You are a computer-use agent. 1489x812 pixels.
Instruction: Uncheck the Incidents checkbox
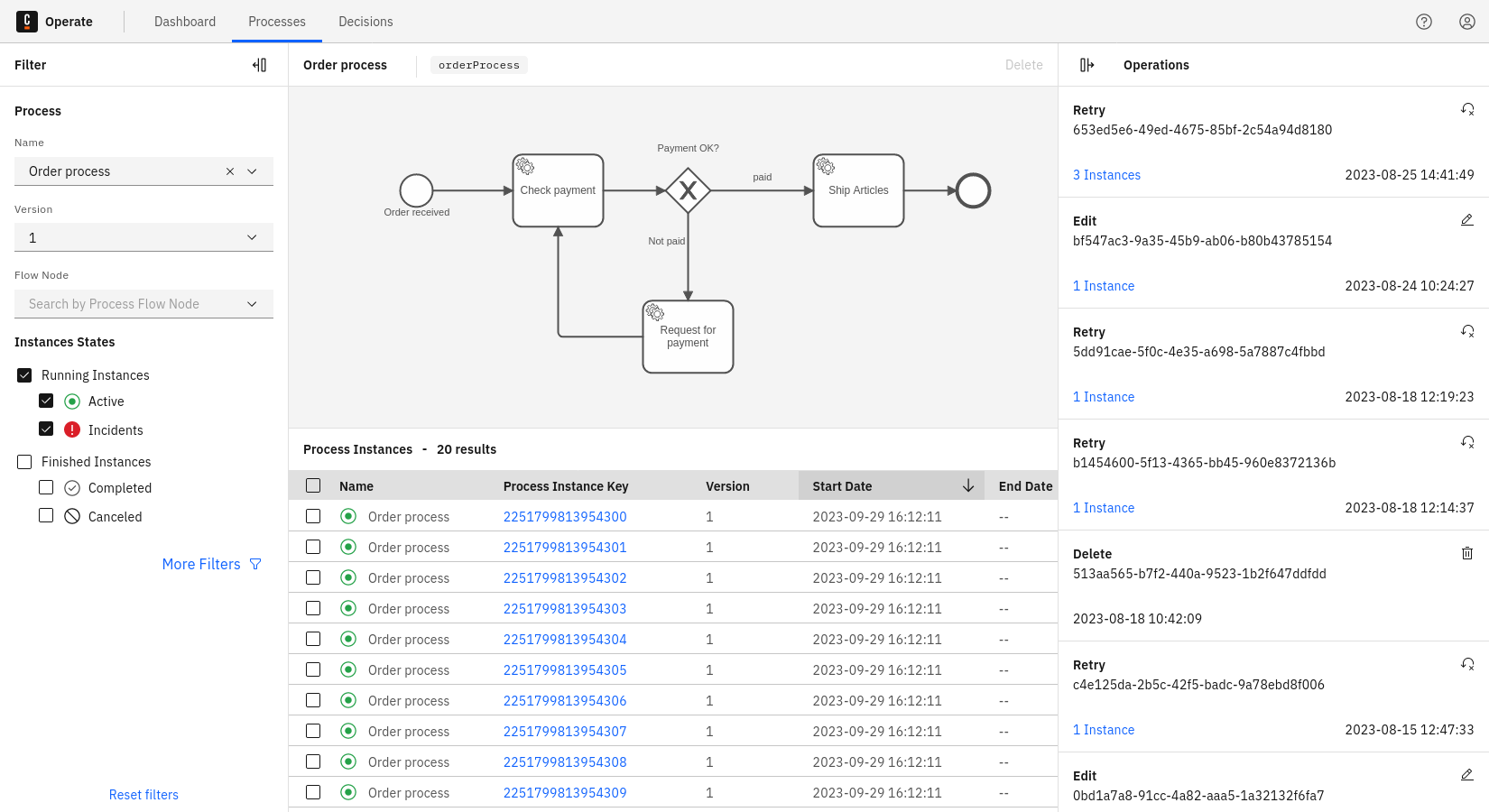coord(46,429)
